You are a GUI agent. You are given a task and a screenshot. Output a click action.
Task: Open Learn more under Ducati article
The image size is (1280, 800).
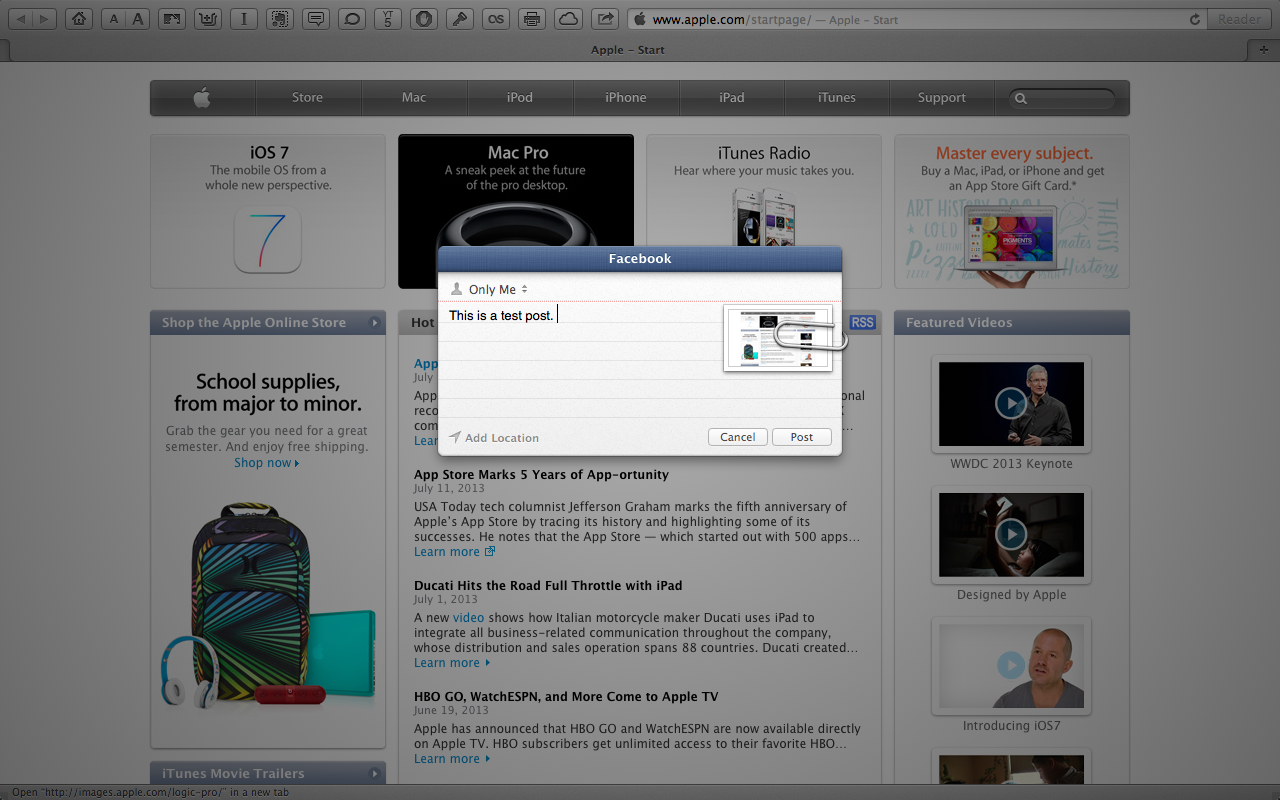tap(452, 663)
